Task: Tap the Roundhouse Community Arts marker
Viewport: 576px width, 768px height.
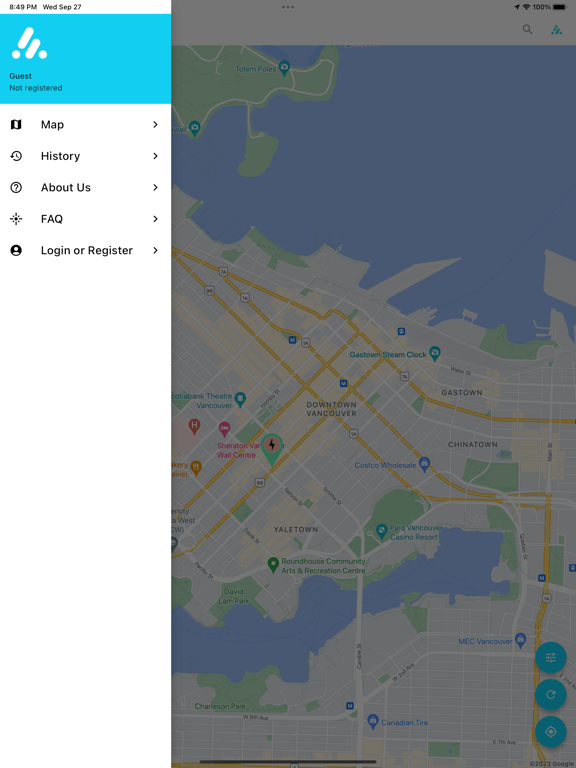Action: [x=273, y=564]
